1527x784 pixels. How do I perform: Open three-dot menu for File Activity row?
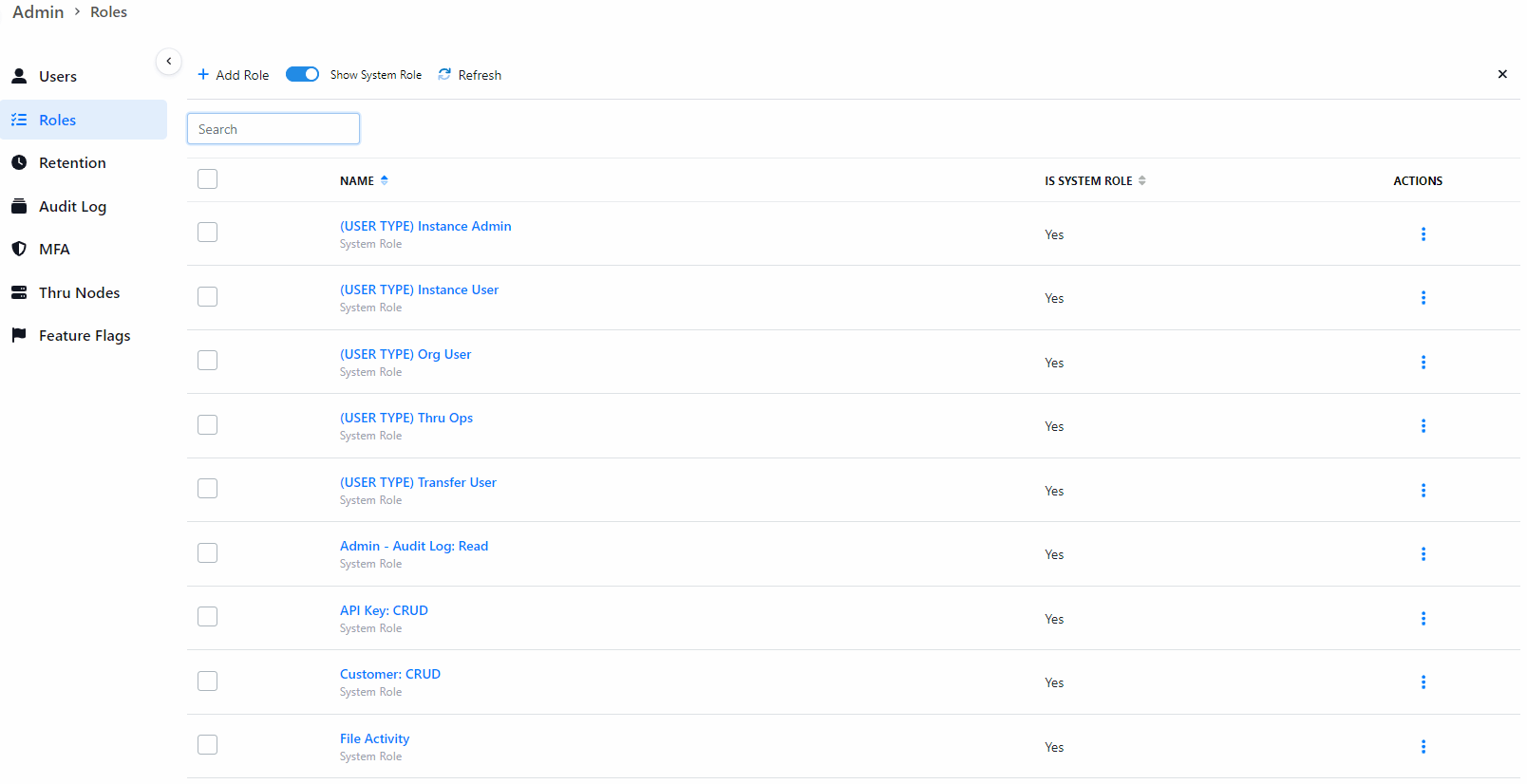(x=1423, y=747)
